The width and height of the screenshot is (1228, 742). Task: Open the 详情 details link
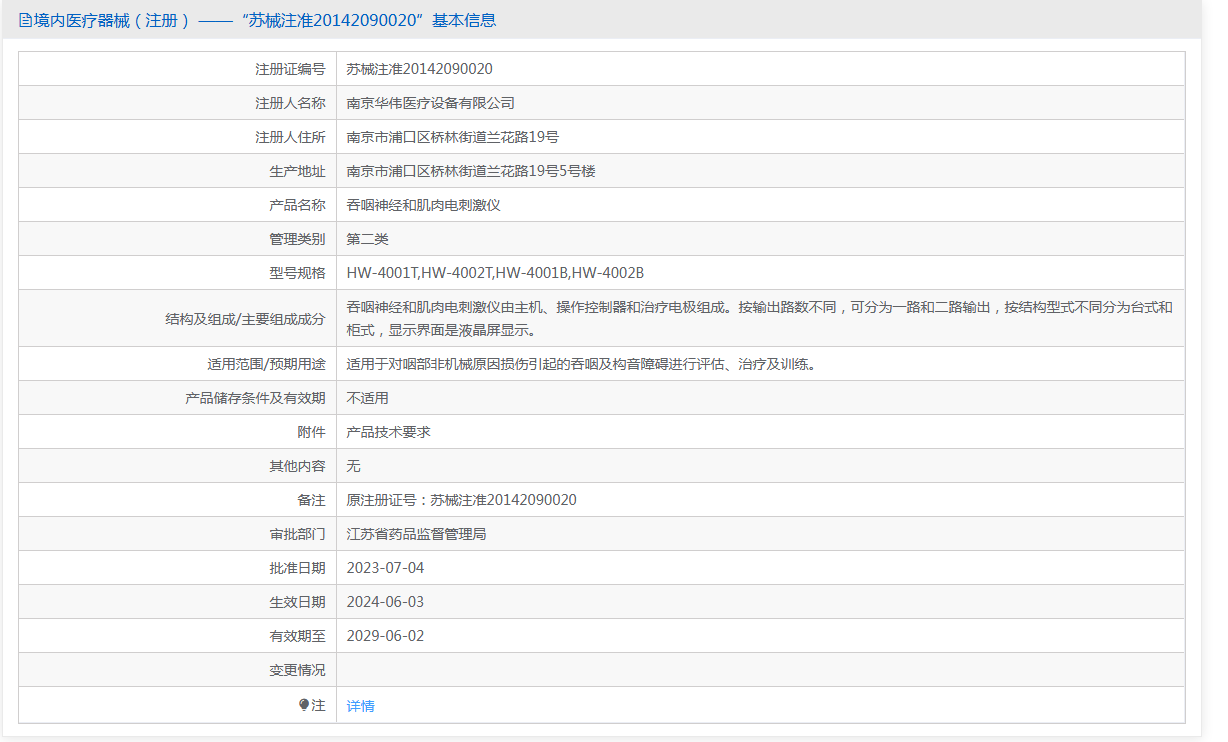click(360, 706)
